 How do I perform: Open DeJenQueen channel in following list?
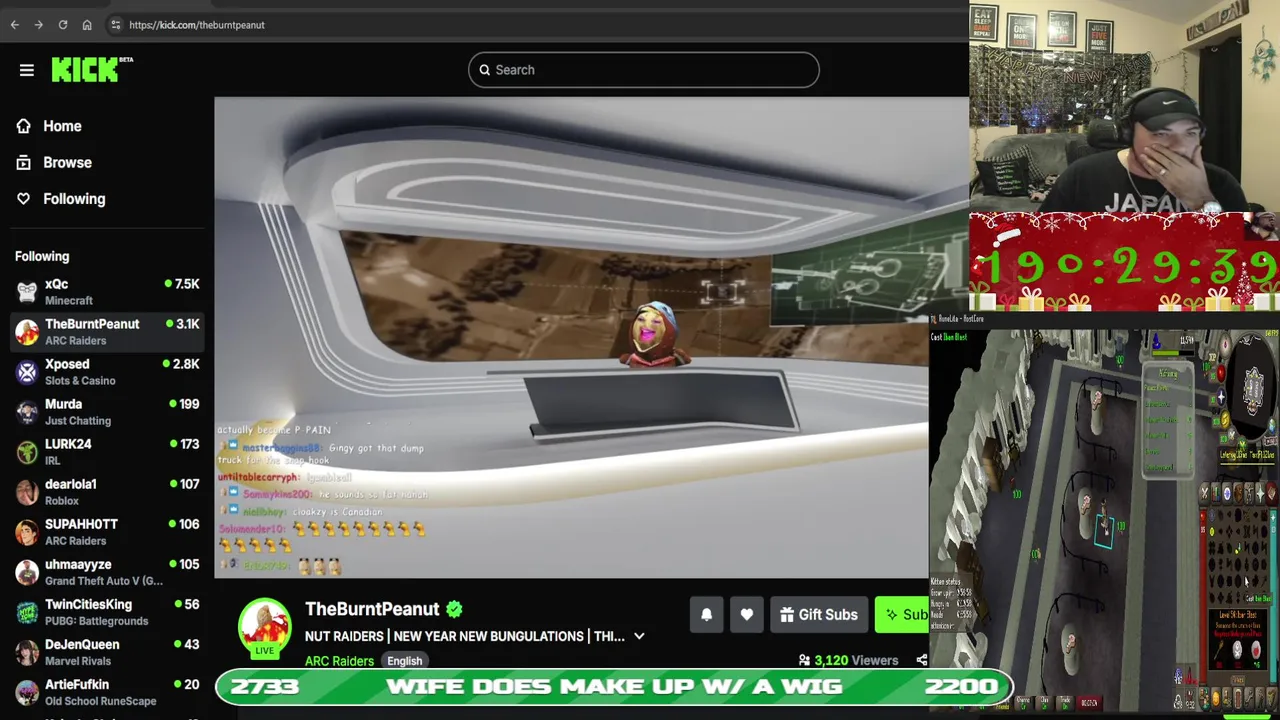pyautogui.click(x=107, y=652)
